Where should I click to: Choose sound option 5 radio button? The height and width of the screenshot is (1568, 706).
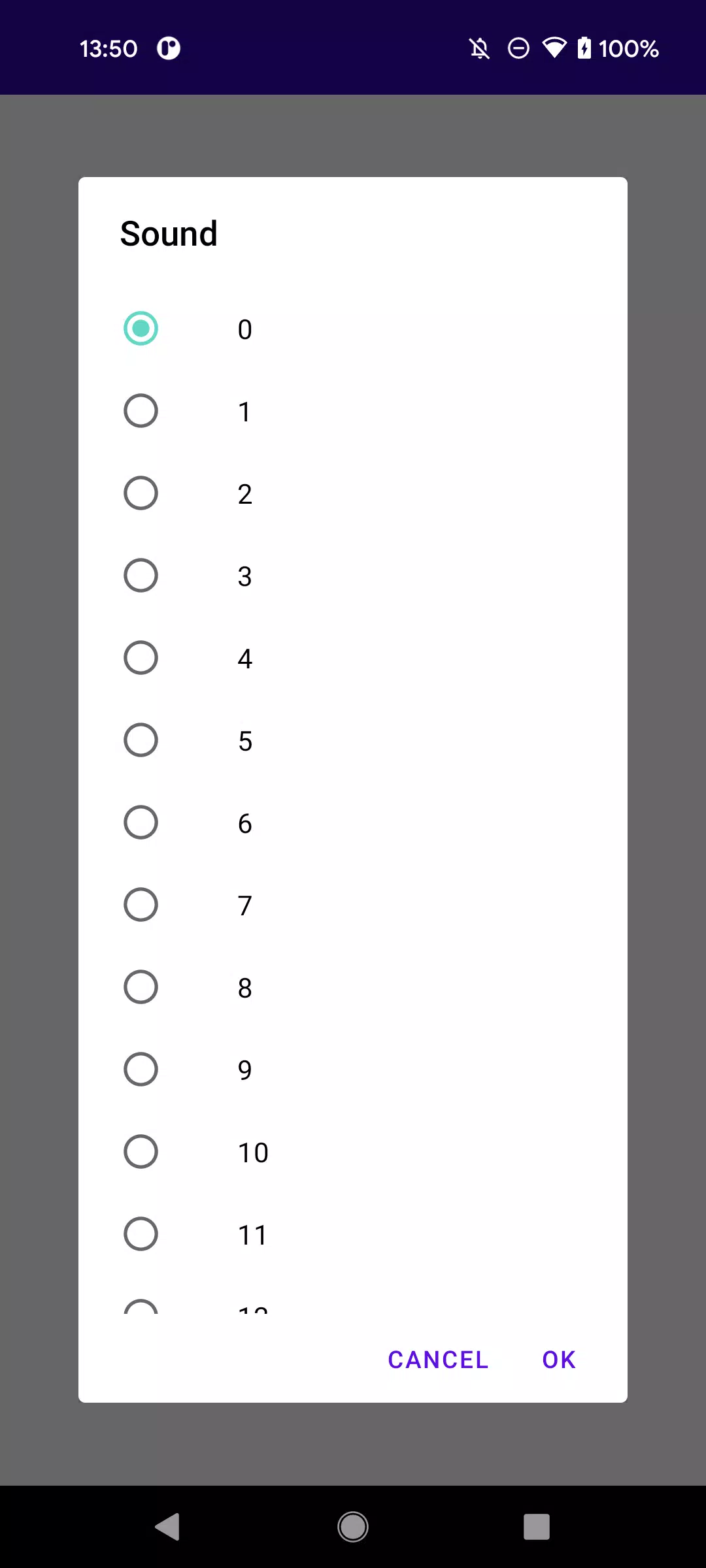[141, 740]
